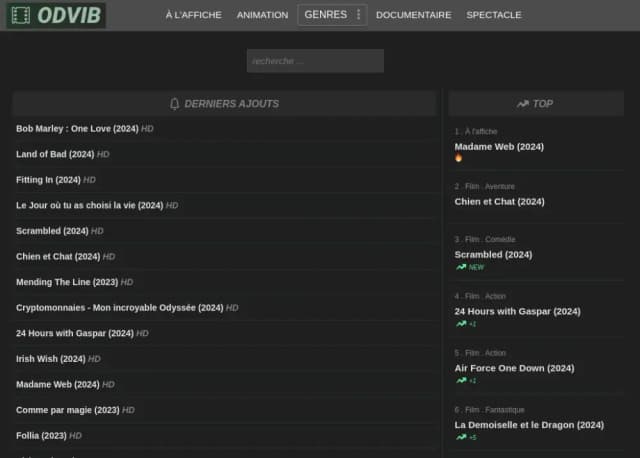Open Madame Web (2024) in TOP ranking
This screenshot has width=640, height=458.
499,147
